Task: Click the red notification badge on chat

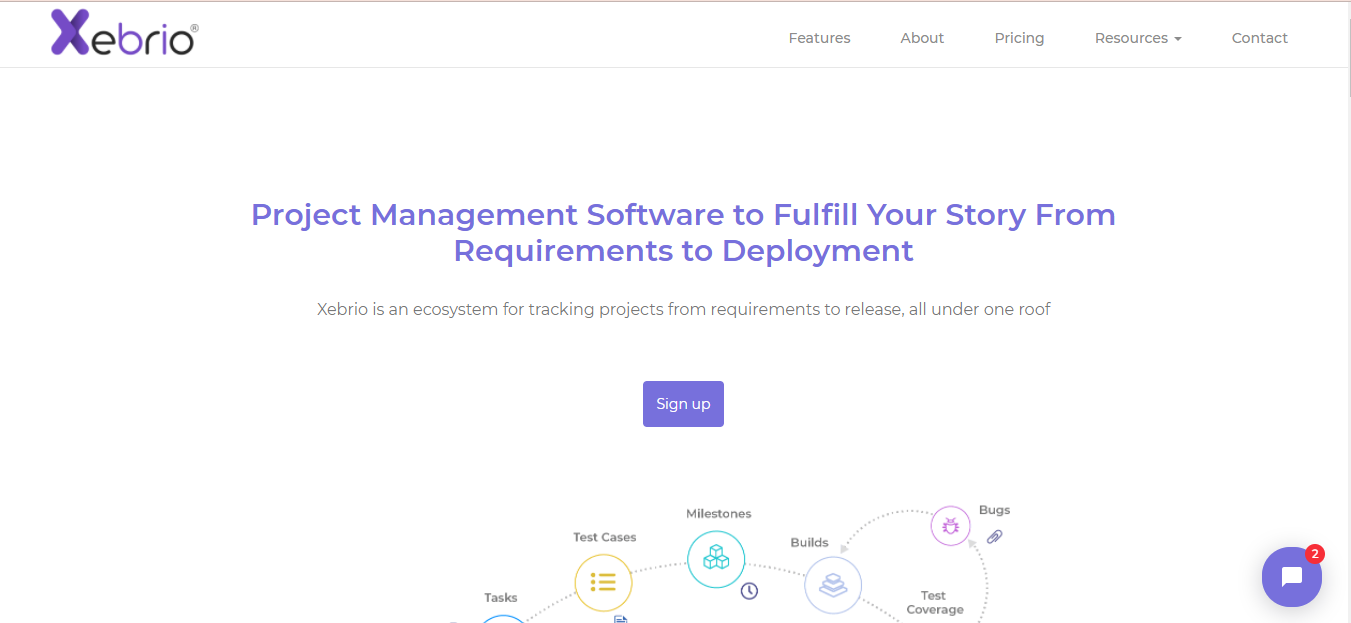Action: pyautogui.click(x=1315, y=553)
